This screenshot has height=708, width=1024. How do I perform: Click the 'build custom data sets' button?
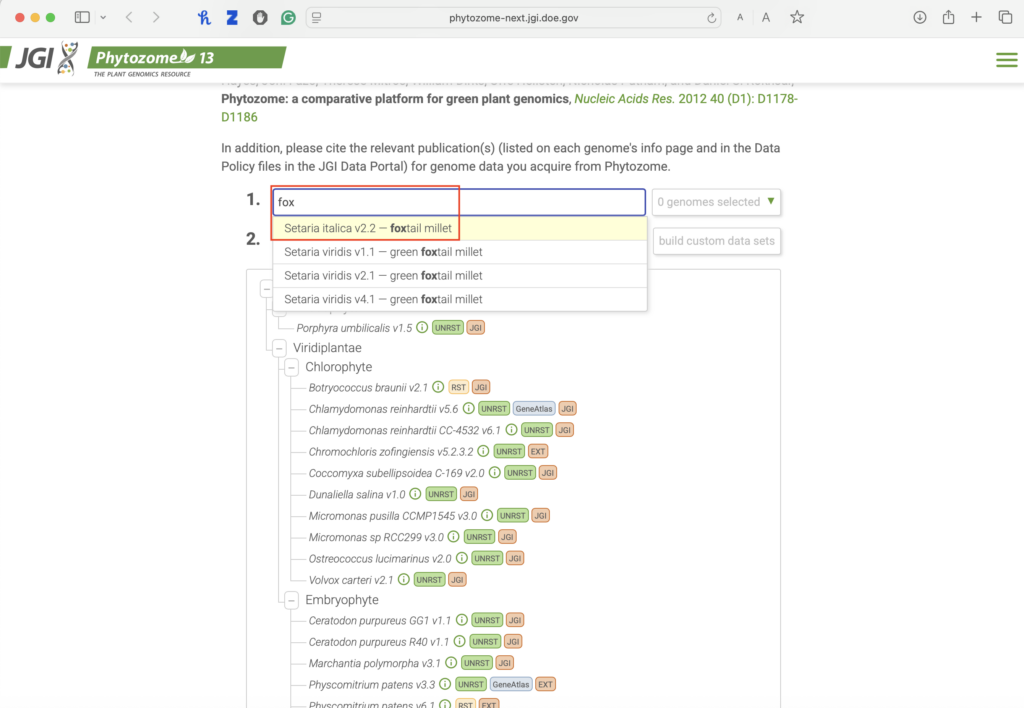(716, 241)
